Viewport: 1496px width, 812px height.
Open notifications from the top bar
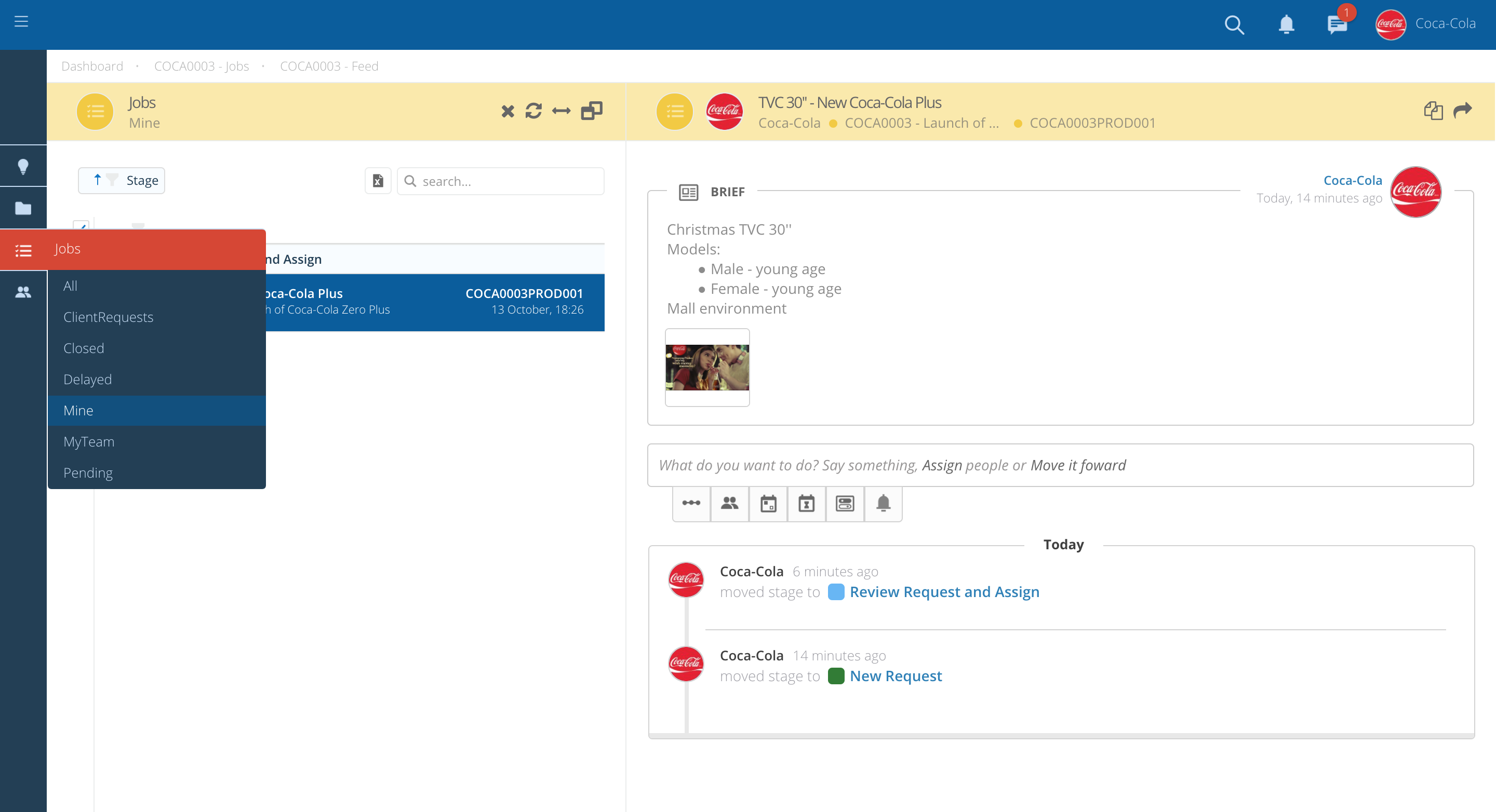[1285, 24]
